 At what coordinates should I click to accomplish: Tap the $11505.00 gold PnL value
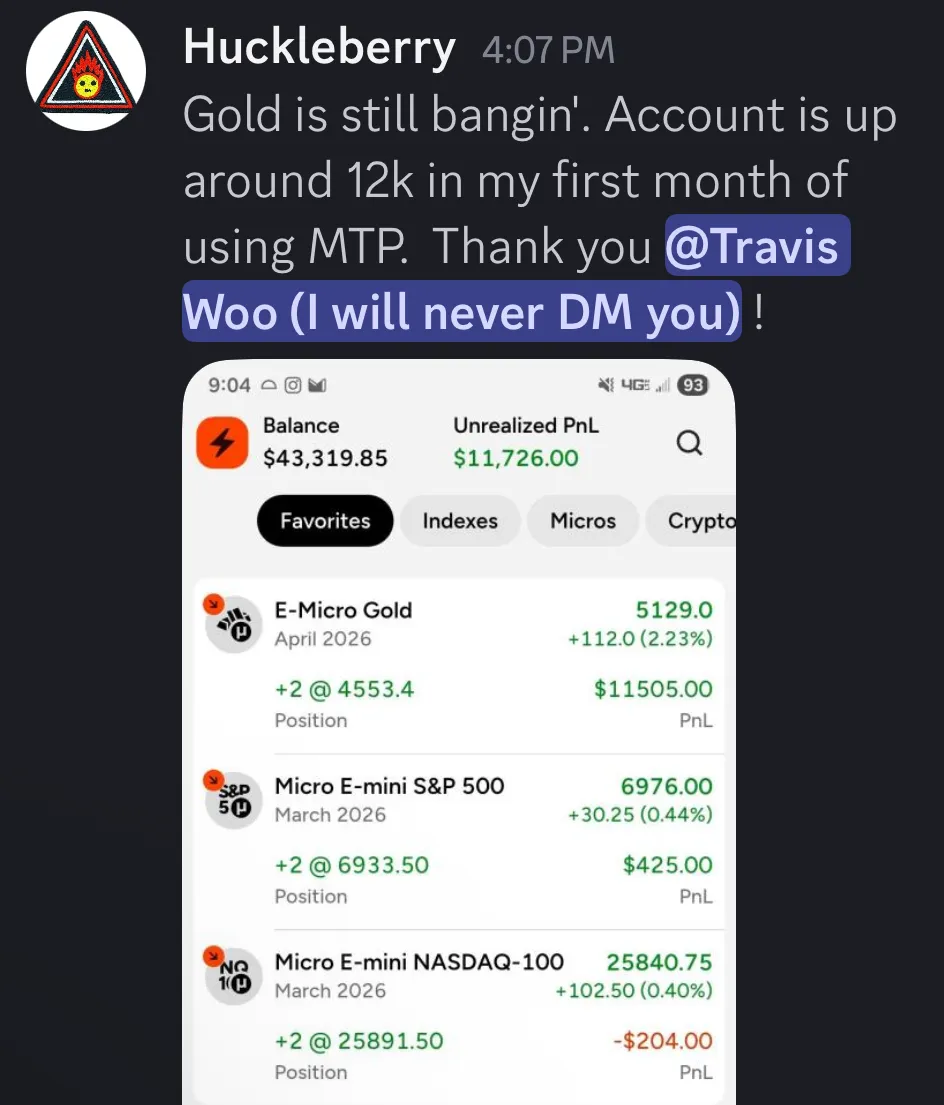click(x=653, y=689)
